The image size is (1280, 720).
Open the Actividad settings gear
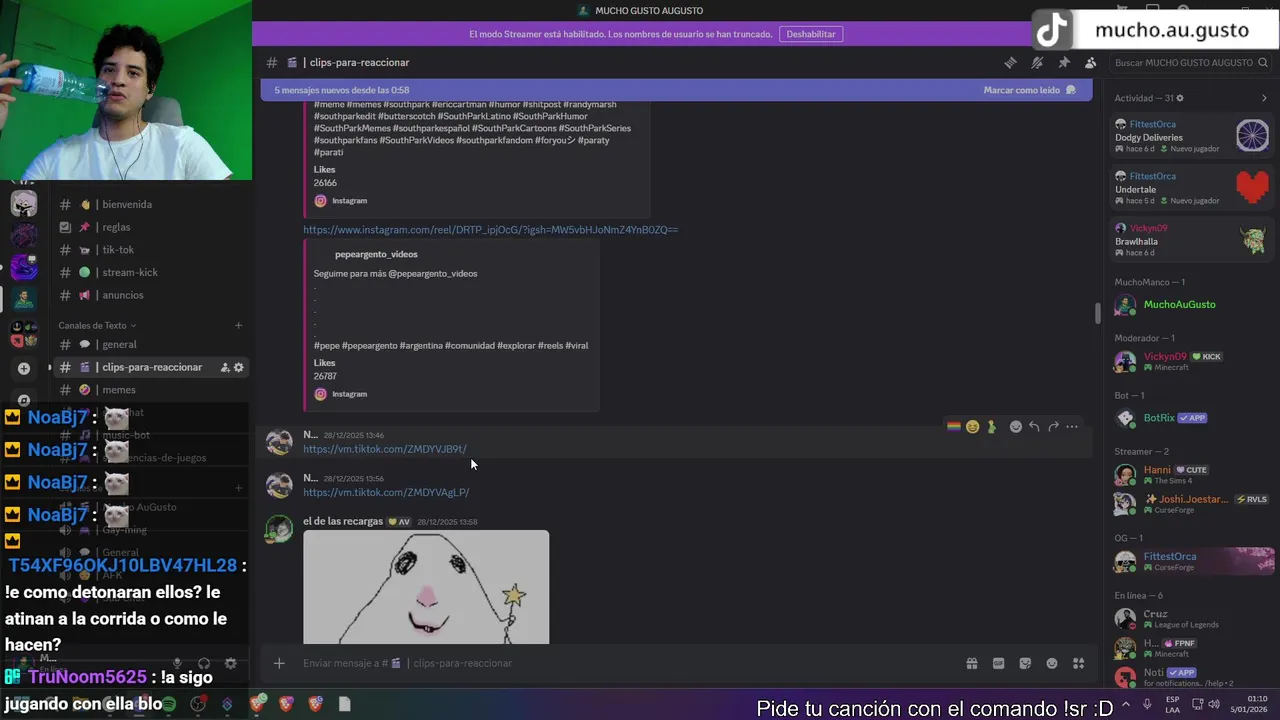(x=1180, y=98)
